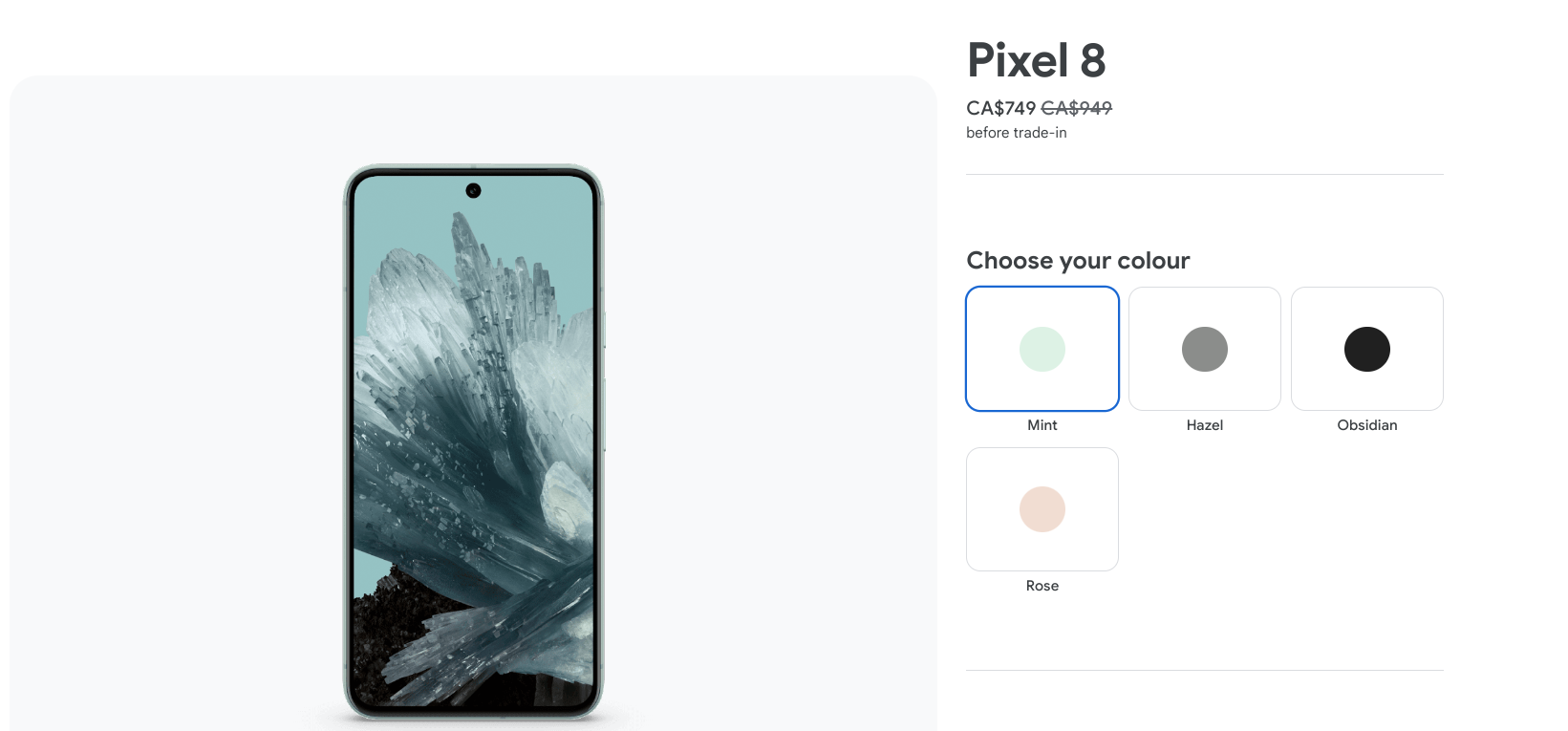Choose the Hazel grey colour circle
The image size is (1568, 731).
(1205, 349)
